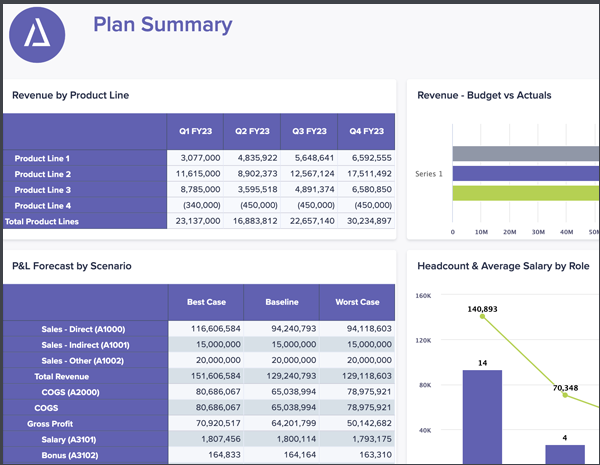The image size is (600, 465).
Task: Click cell value 5,648,641
Action: coord(314,158)
